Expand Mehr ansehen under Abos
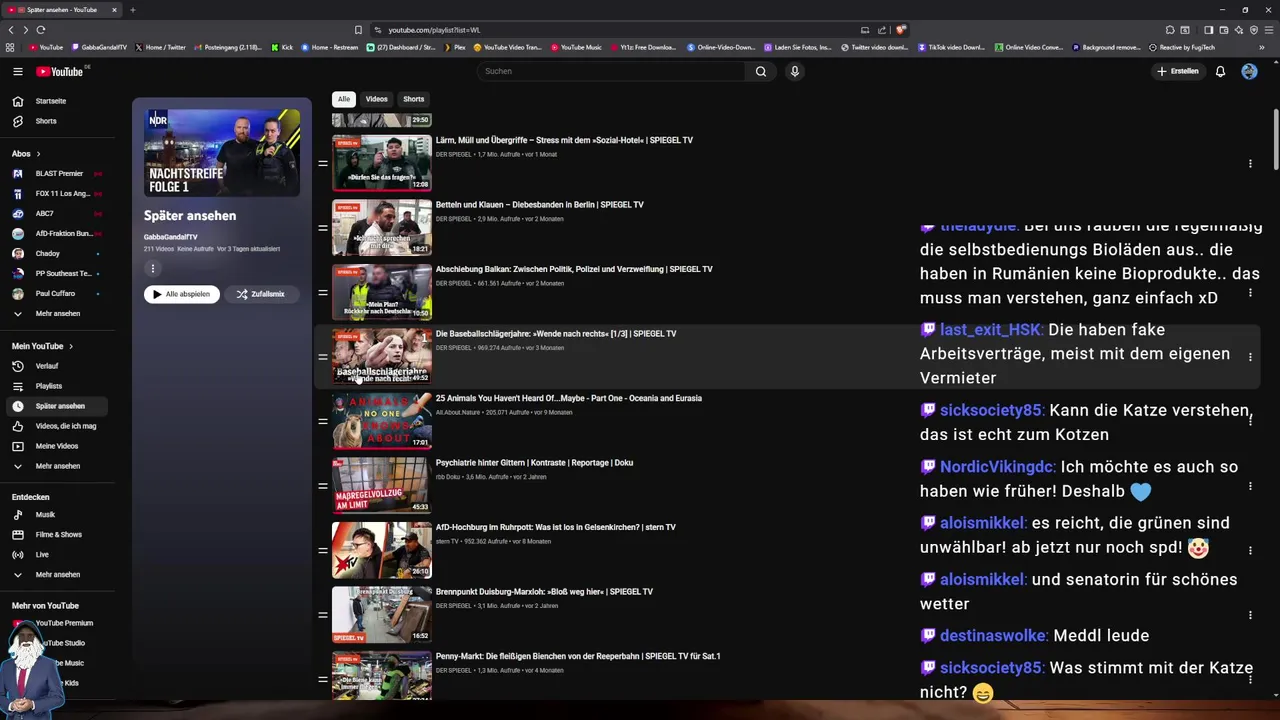Screen dimensions: 1280x720 pos(56,314)
